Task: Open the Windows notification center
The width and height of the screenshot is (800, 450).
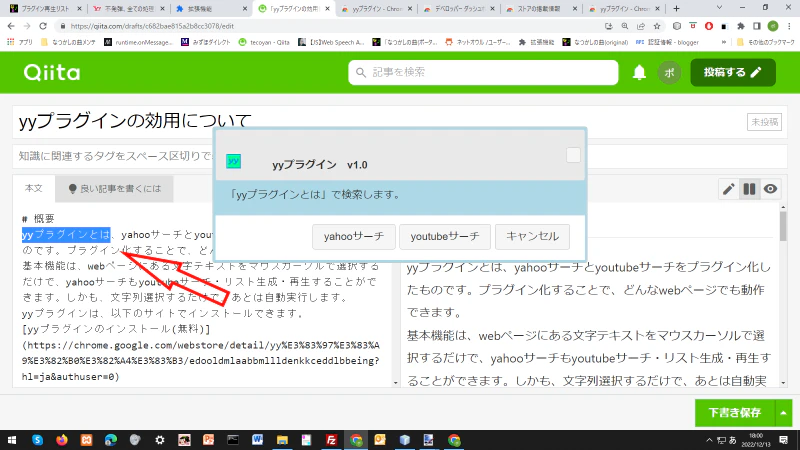Action: tap(784, 440)
